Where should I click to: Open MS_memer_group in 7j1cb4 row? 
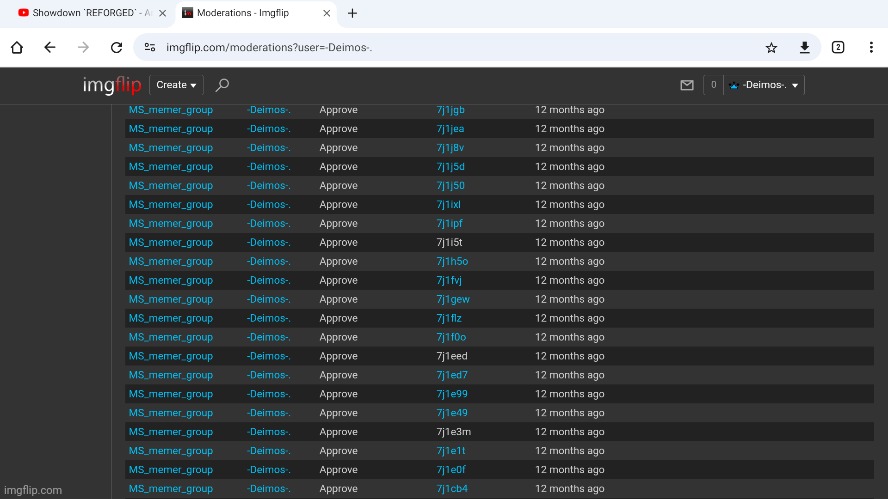coord(171,489)
